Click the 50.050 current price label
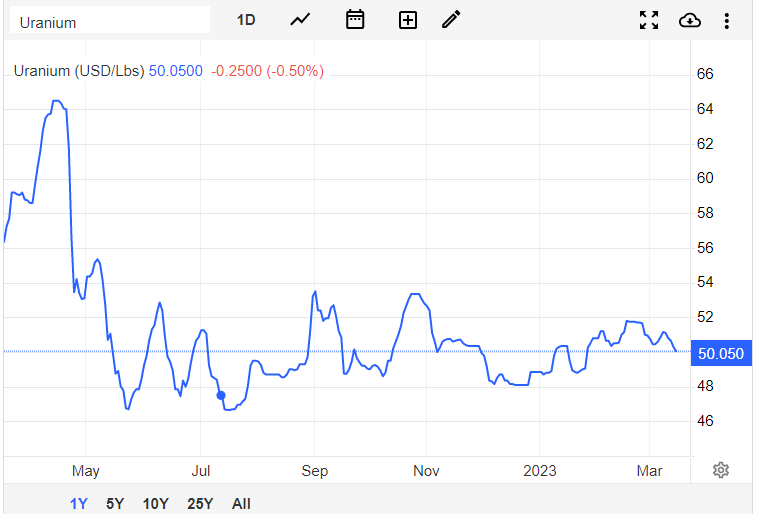The image size is (757, 514). (721, 353)
